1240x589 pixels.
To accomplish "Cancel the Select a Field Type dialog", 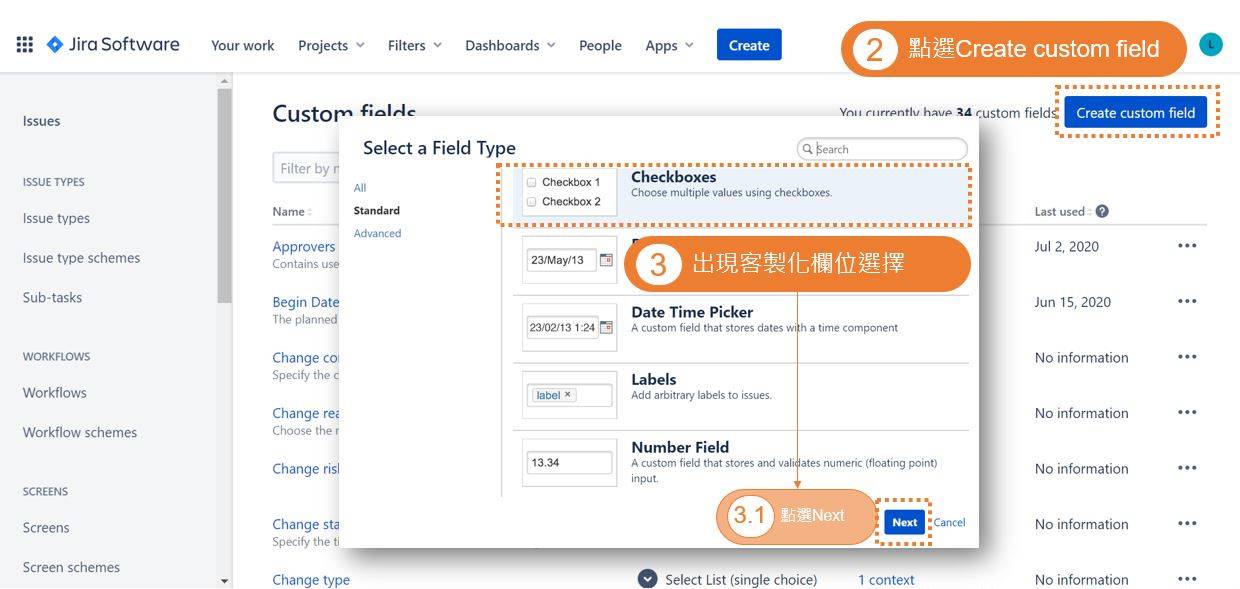I will pyautogui.click(x=949, y=522).
